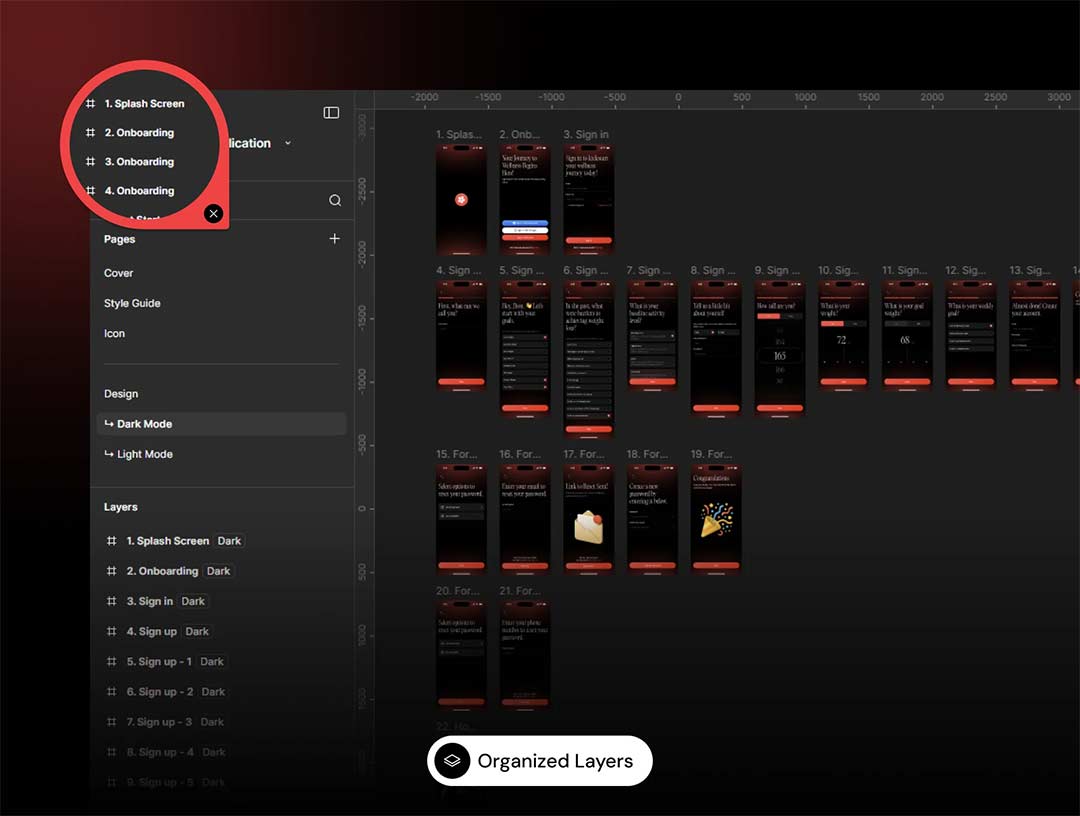Screen dimensions: 1080x816
Task: Click the Organized Layers button
Action: tap(540, 761)
